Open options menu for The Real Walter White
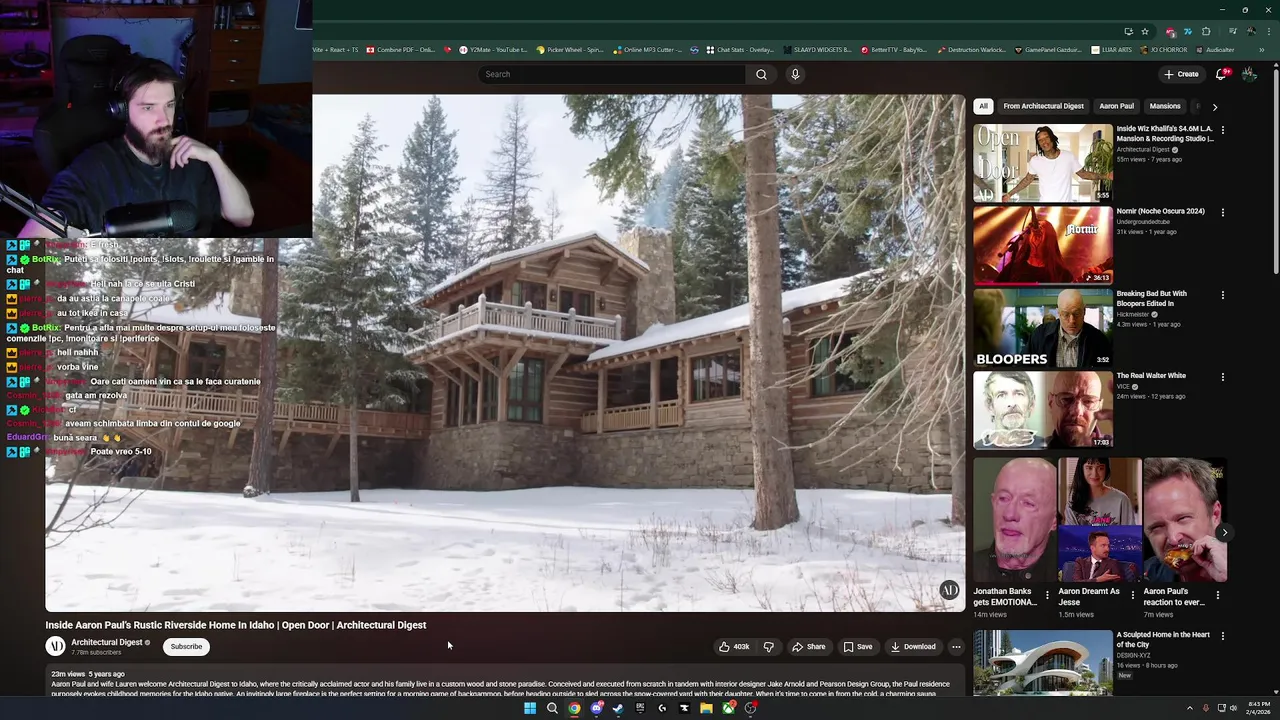The width and height of the screenshot is (1280, 720). pyautogui.click(x=1222, y=377)
